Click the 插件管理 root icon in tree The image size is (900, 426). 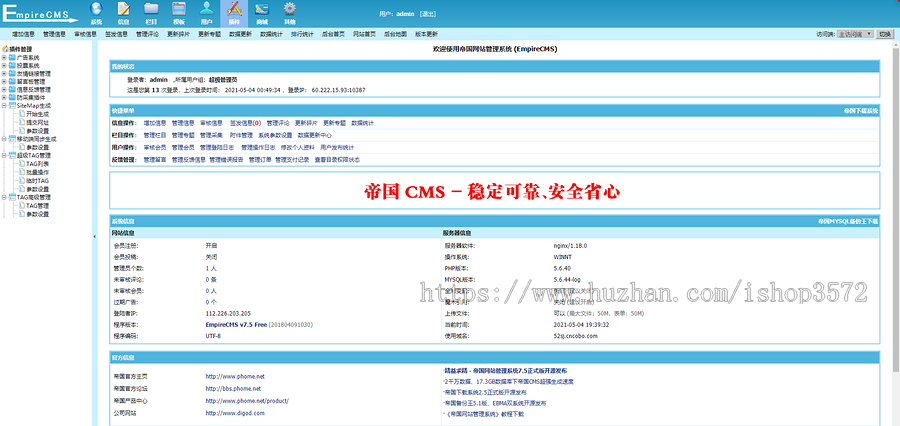click(x=5, y=49)
